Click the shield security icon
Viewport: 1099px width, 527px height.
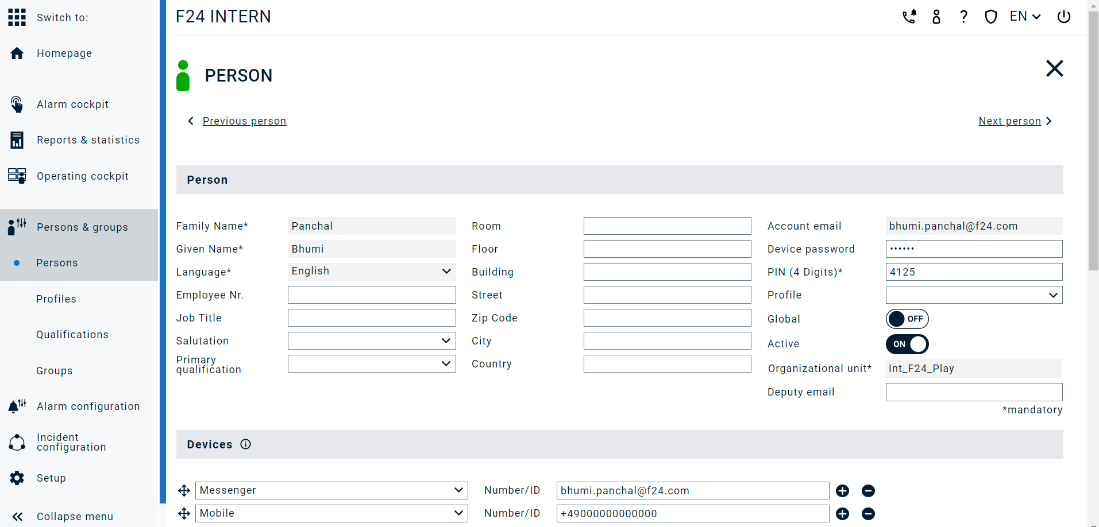(990, 17)
